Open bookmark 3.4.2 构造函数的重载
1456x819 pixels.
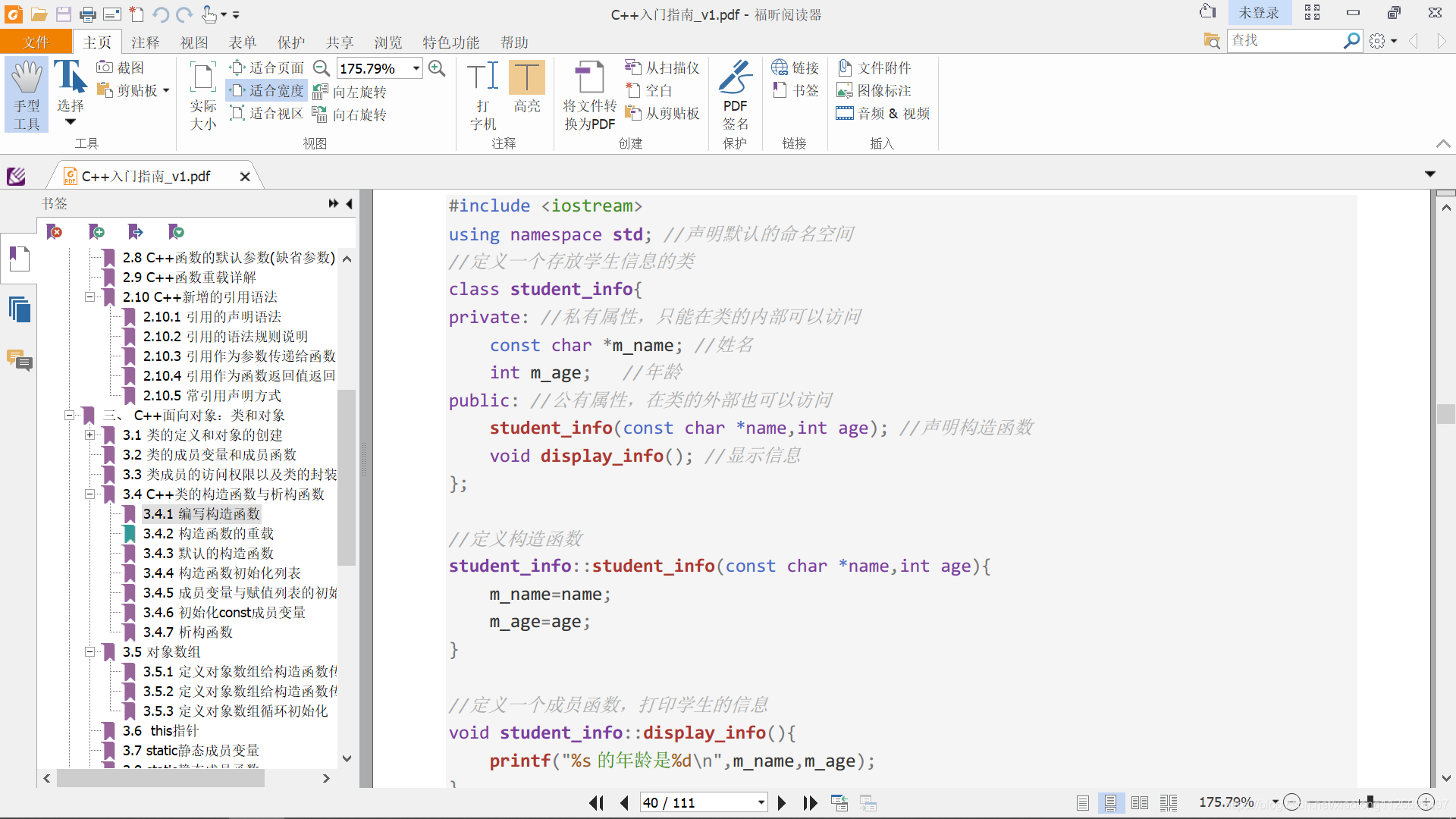[x=208, y=534]
